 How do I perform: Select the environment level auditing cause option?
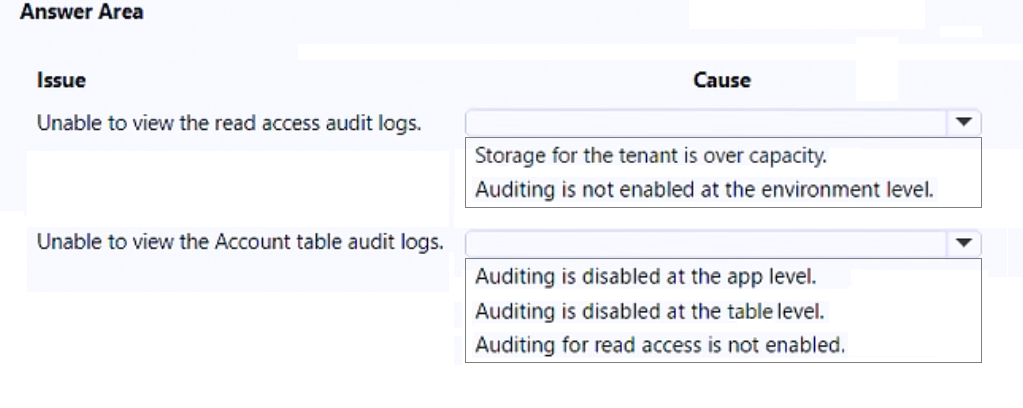(x=704, y=188)
